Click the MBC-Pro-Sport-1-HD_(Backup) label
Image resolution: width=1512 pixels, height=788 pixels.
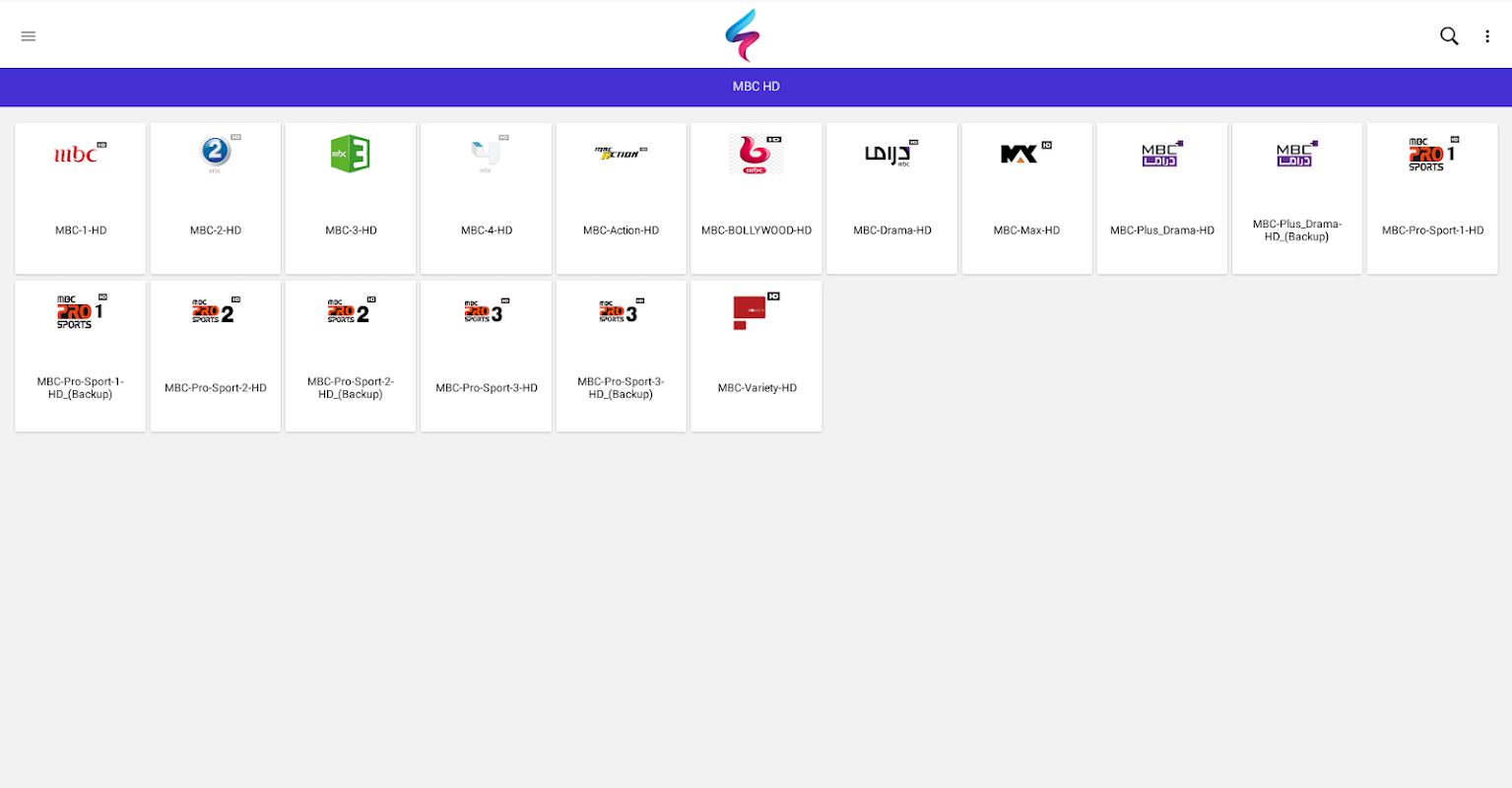(81, 388)
